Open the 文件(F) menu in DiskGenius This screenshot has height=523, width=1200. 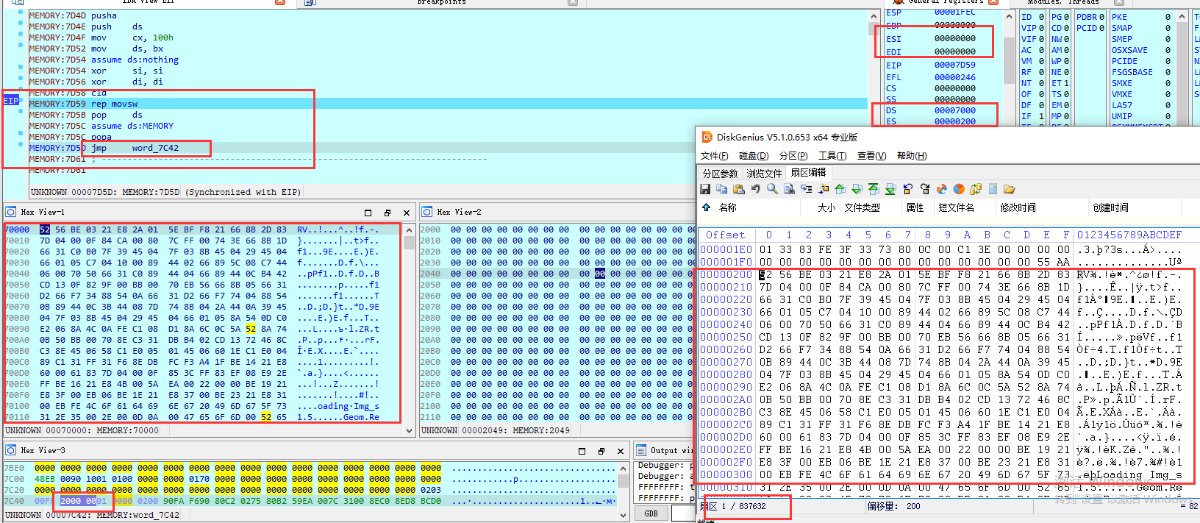(714, 156)
